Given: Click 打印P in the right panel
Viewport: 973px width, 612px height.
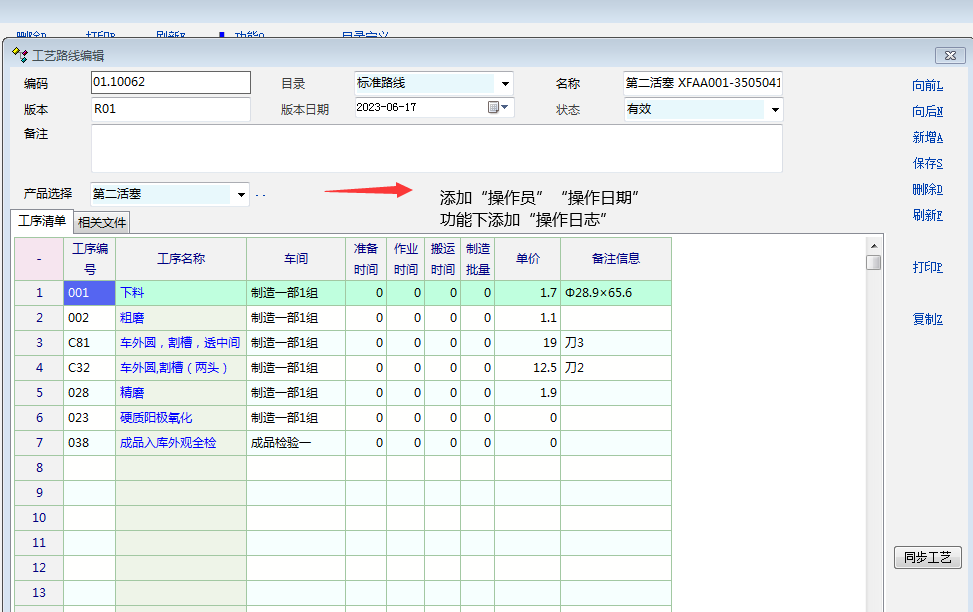Looking at the screenshot, I should click(x=927, y=267).
